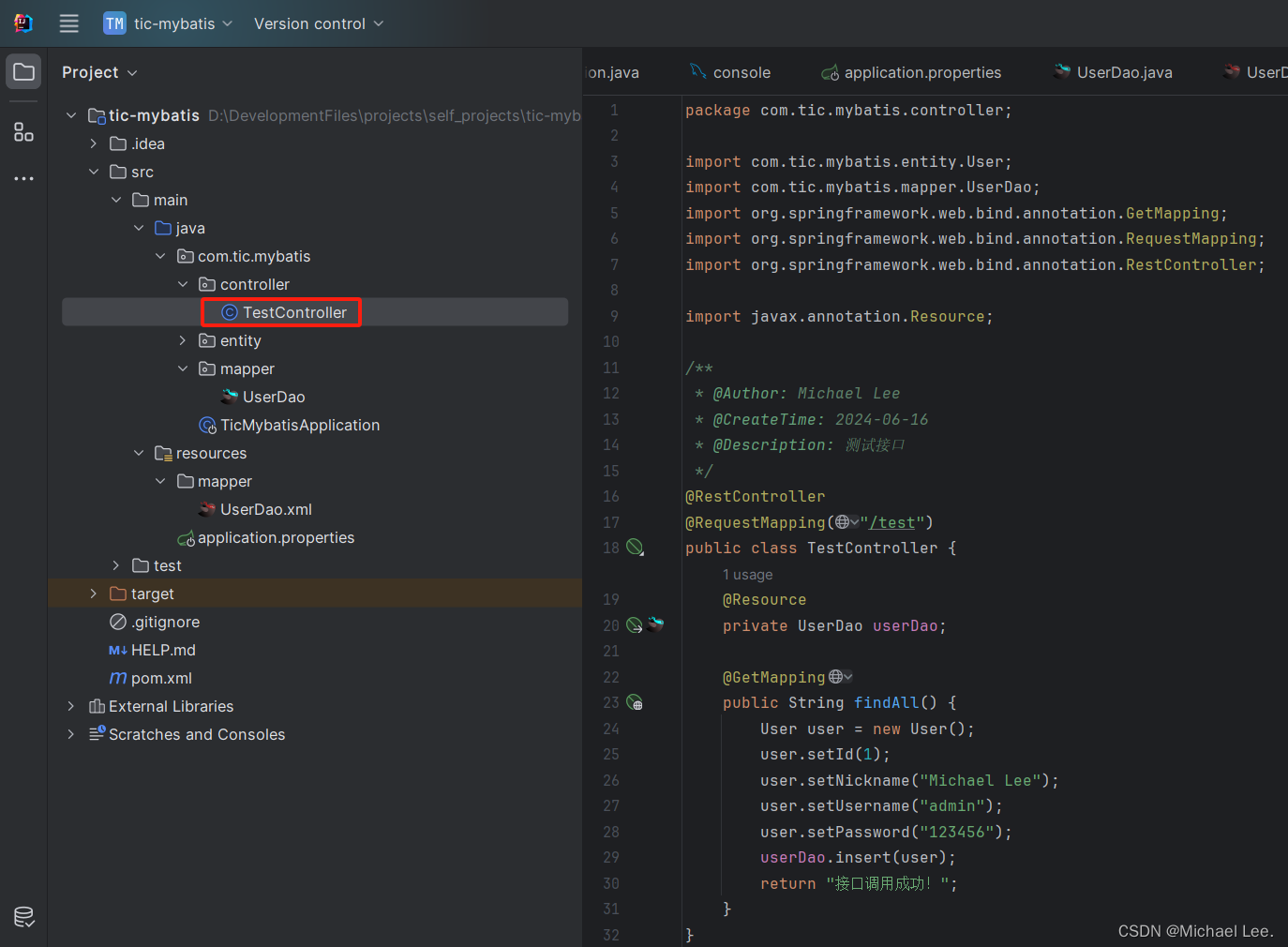Click the "1 usage" inlay hint
The width and height of the screenshot is (1288, 947).
point(748,575)
